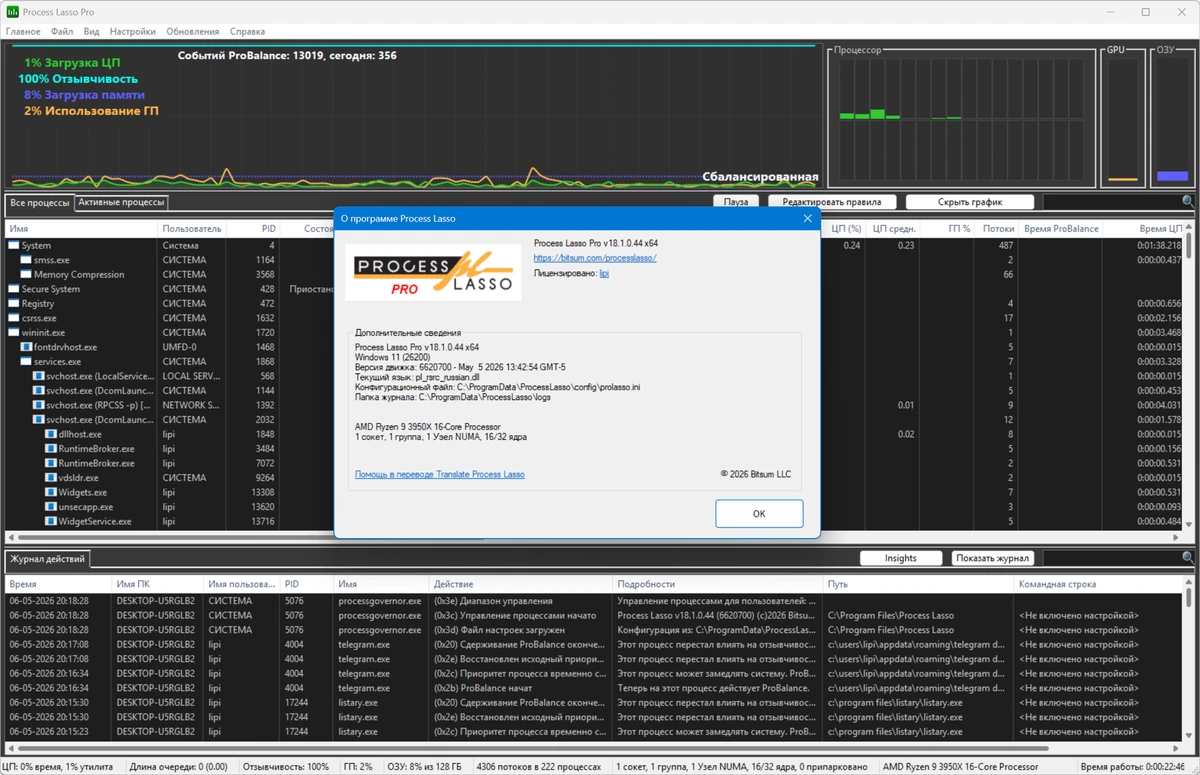Click the Memory Compression process icon
This screenshot has width=1200, height=775.
tap(26, 274)
